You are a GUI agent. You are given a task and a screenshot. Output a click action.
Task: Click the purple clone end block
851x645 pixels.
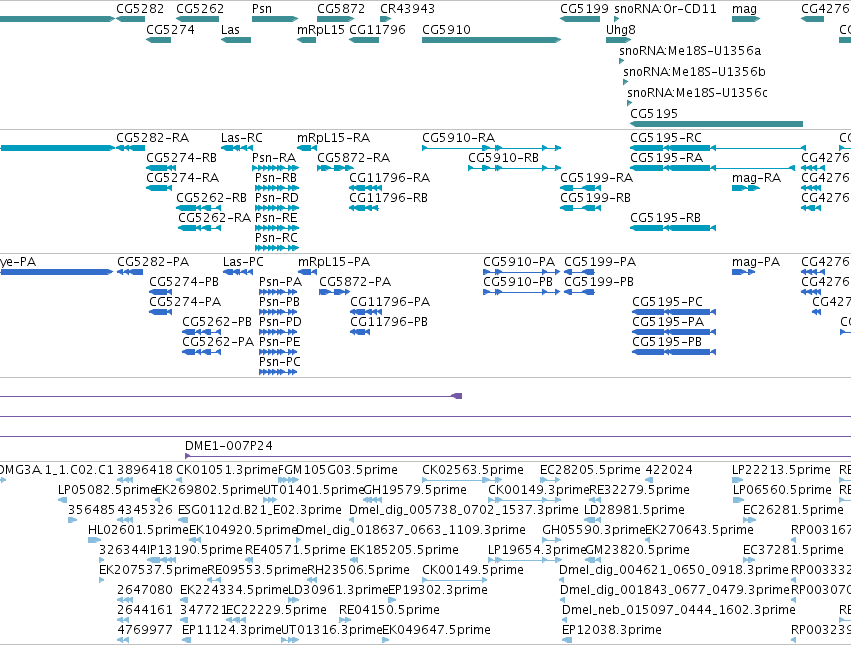pyautogui.click(x=457, y=396)
